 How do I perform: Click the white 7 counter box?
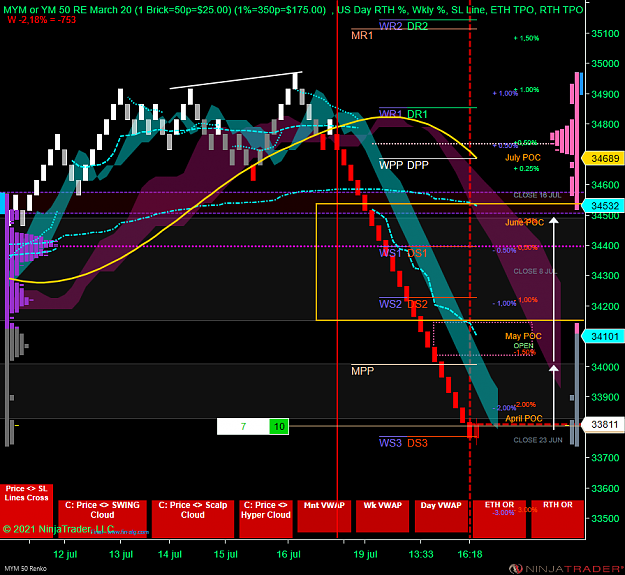(243, 427)
